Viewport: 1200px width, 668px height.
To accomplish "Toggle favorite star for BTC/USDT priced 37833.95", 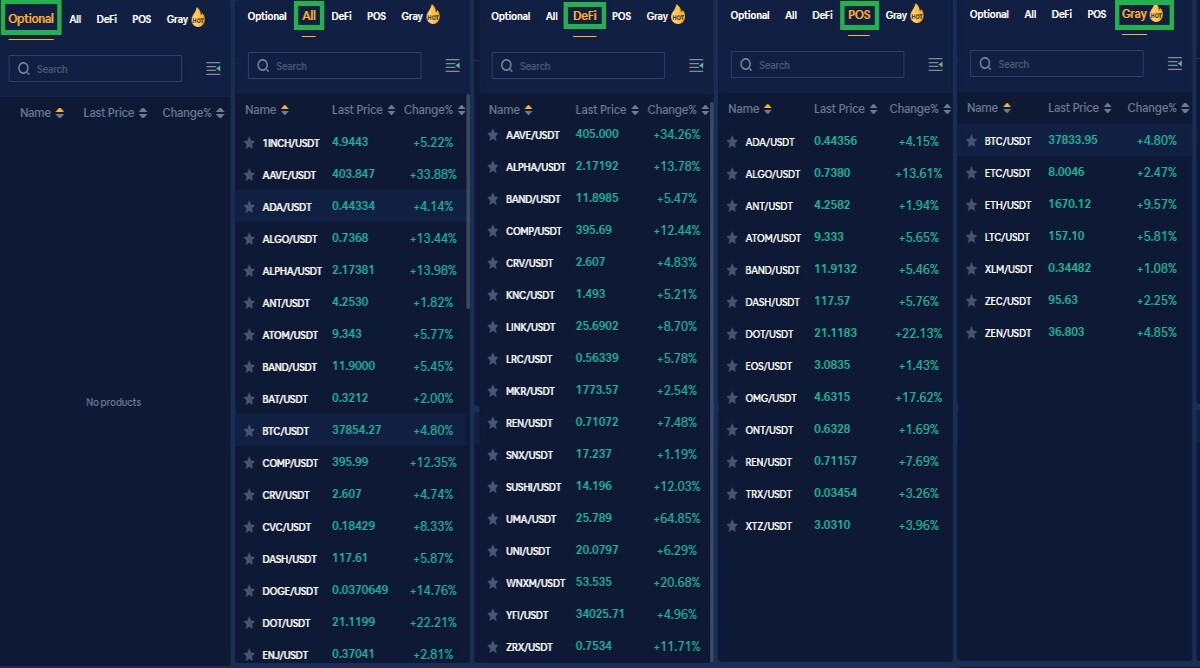I will [971, 141].
